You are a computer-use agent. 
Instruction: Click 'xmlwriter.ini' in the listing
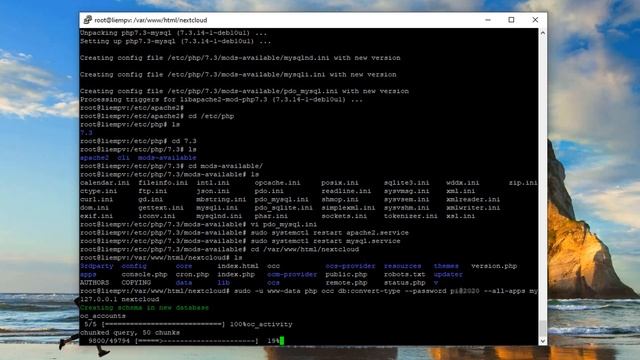coord(473,208)
